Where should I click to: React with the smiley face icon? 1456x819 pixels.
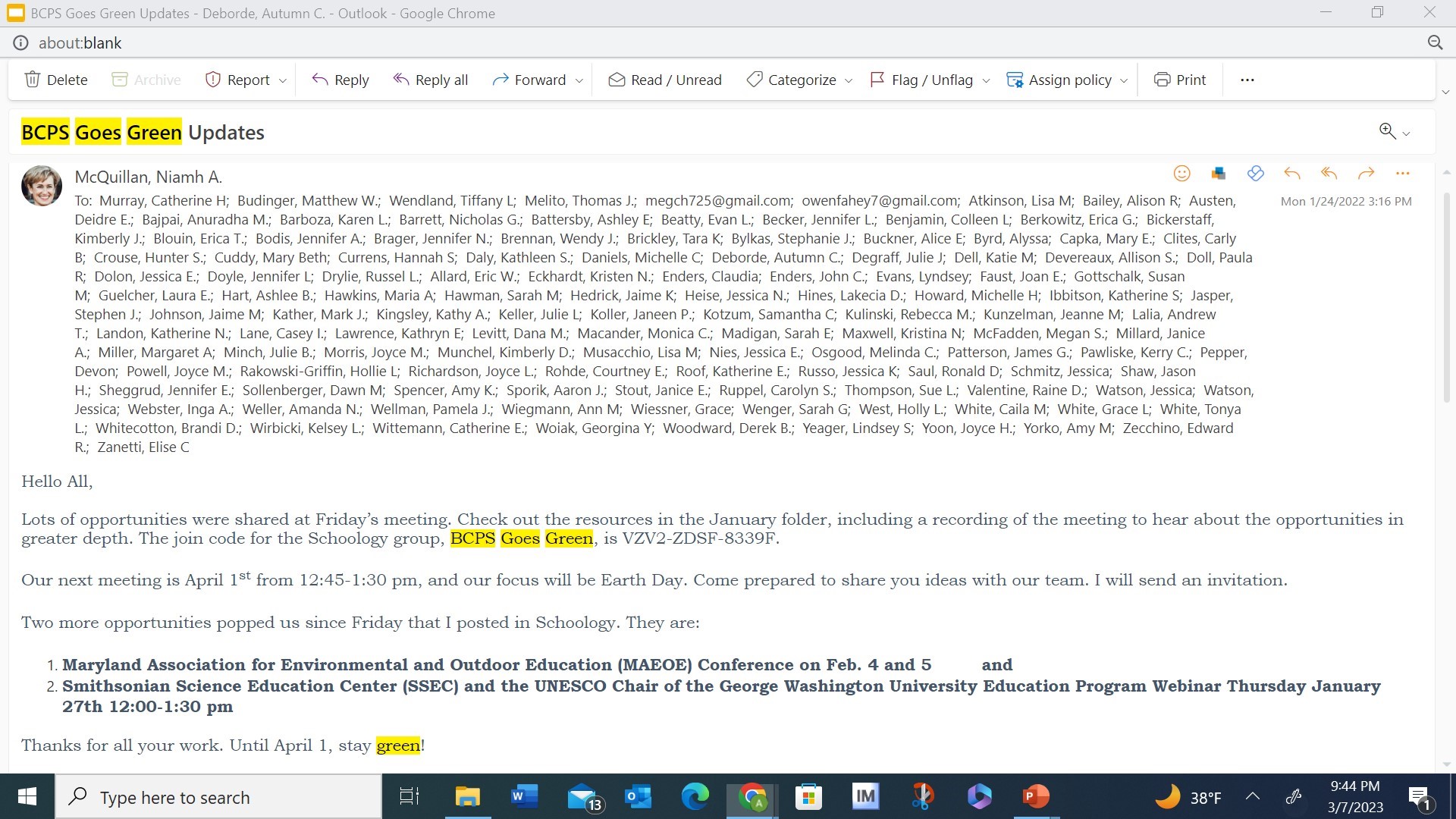[x=1181, y=174]
